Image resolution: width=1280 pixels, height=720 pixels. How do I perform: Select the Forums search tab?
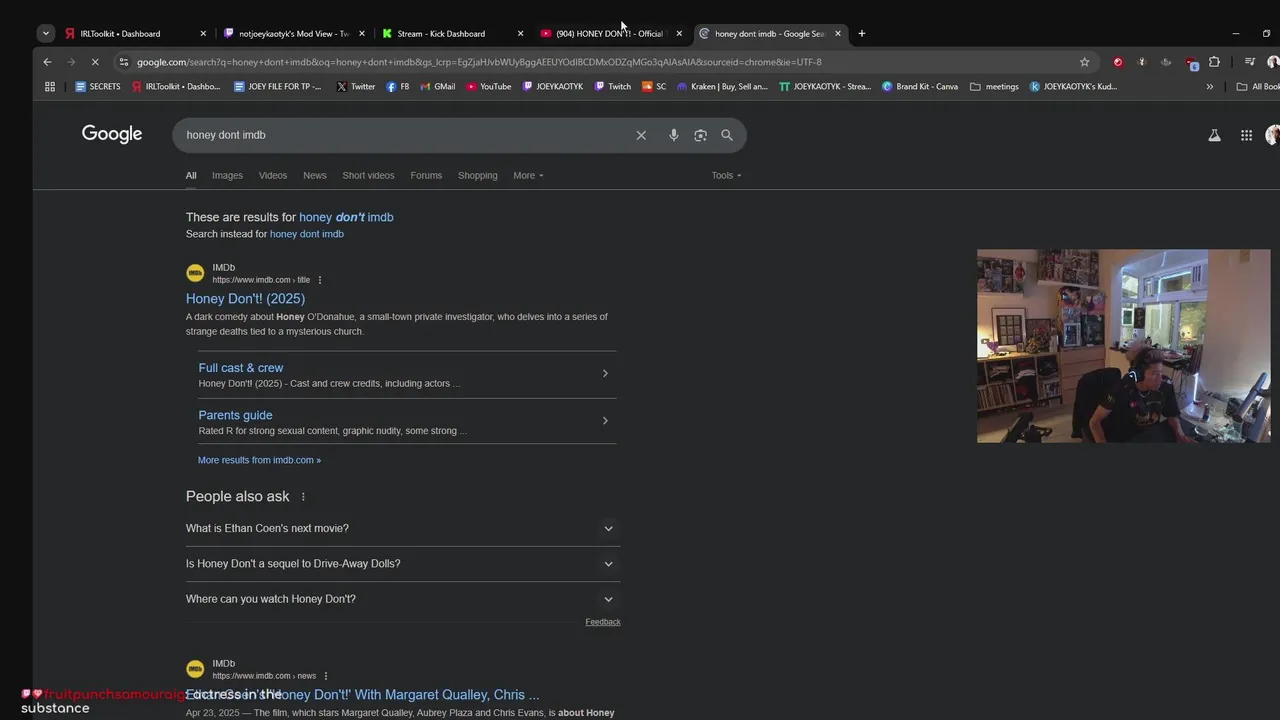[x=426, y=175]
